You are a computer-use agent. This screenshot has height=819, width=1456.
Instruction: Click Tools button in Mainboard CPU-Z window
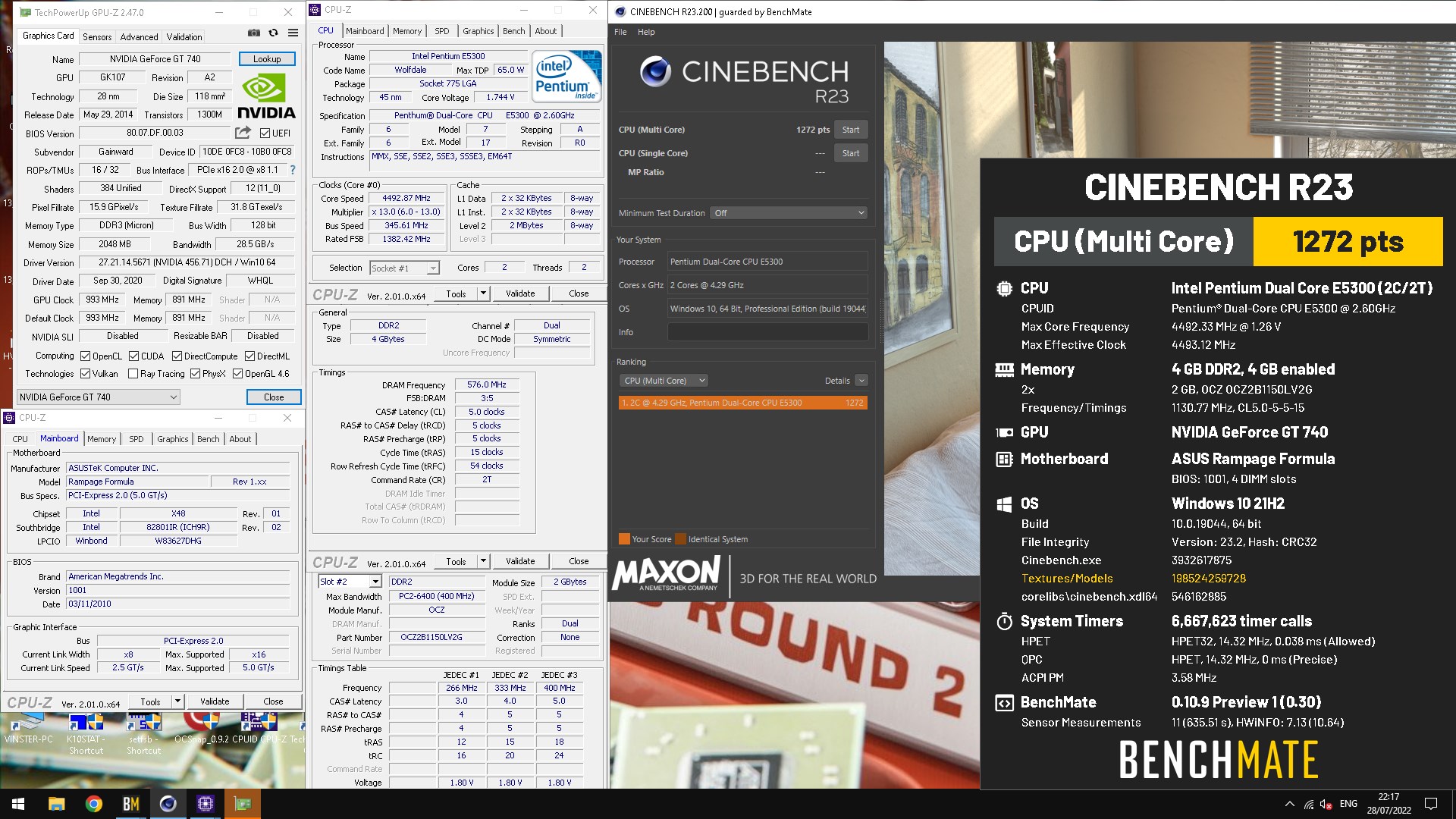[x=150, y=701]
